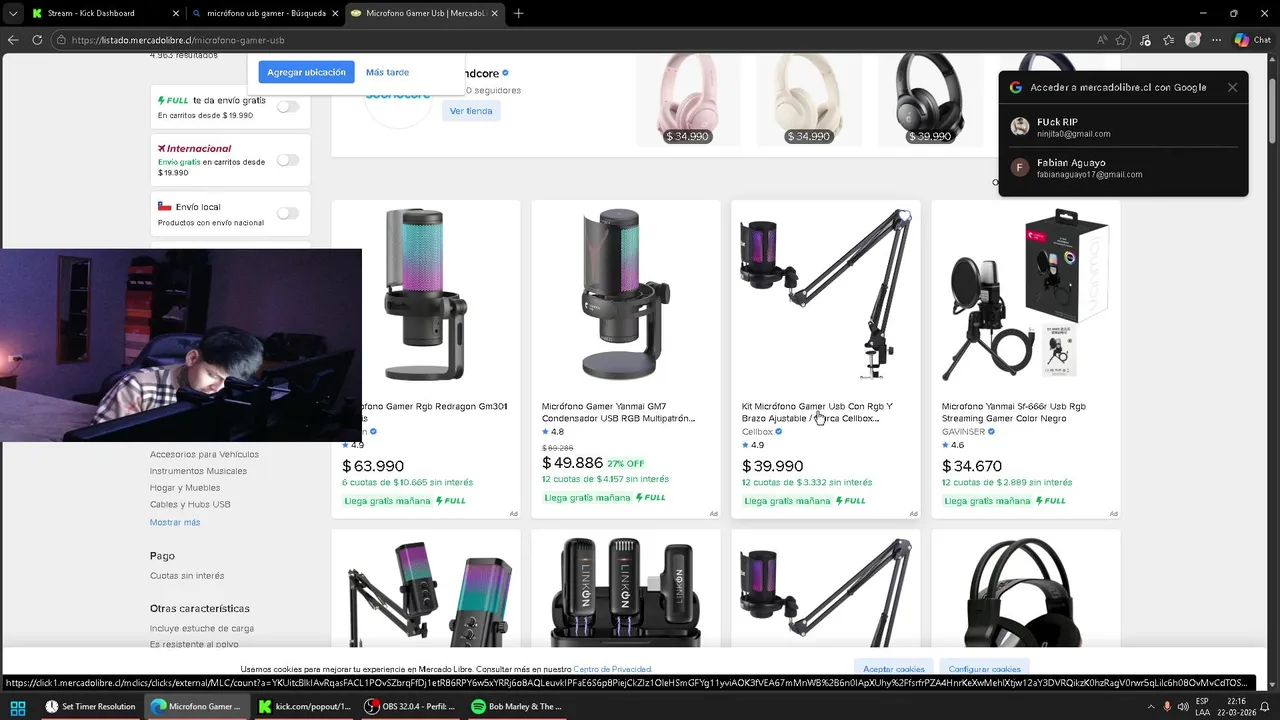Dismiss the Google sign-in popup
This screenshot has width=1280, height=720.
pos(1232,87)
